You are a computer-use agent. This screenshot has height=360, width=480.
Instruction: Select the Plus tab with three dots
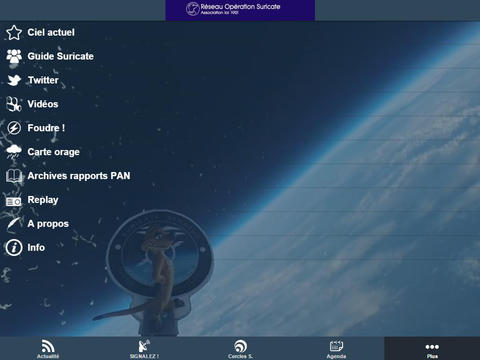[x=432, y=348]
